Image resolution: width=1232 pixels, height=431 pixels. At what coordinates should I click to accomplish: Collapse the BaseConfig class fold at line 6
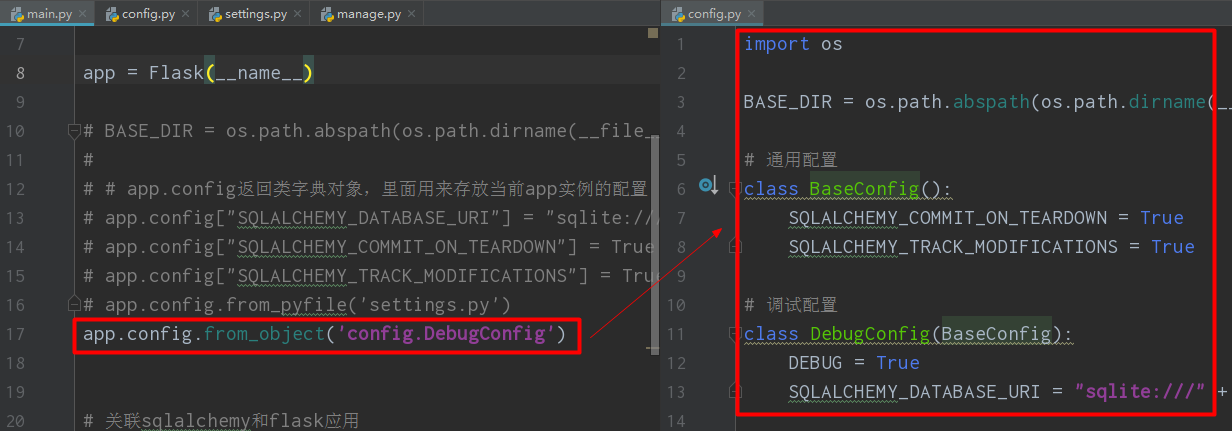point(735,187)
